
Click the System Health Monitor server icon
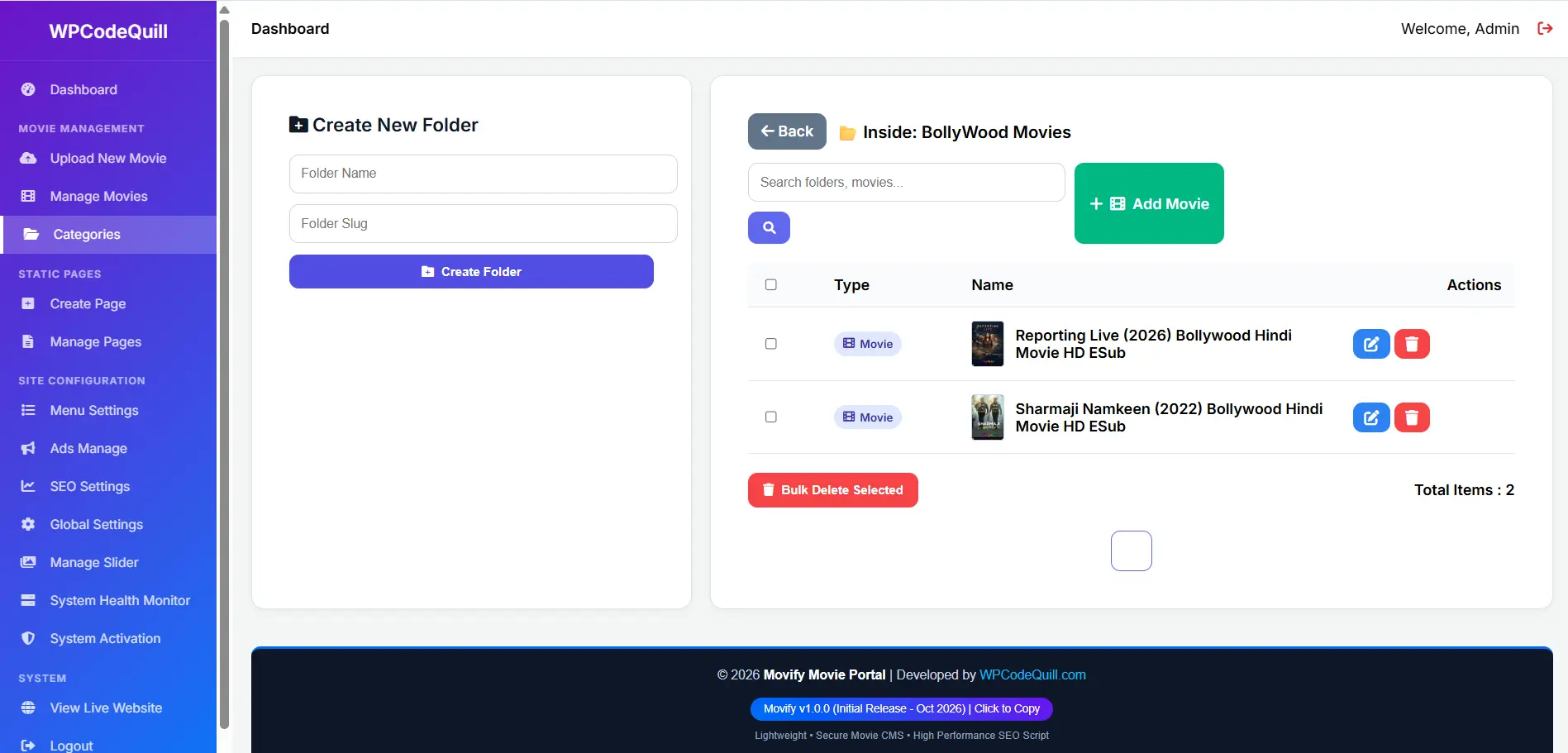[x=28, y=600]
